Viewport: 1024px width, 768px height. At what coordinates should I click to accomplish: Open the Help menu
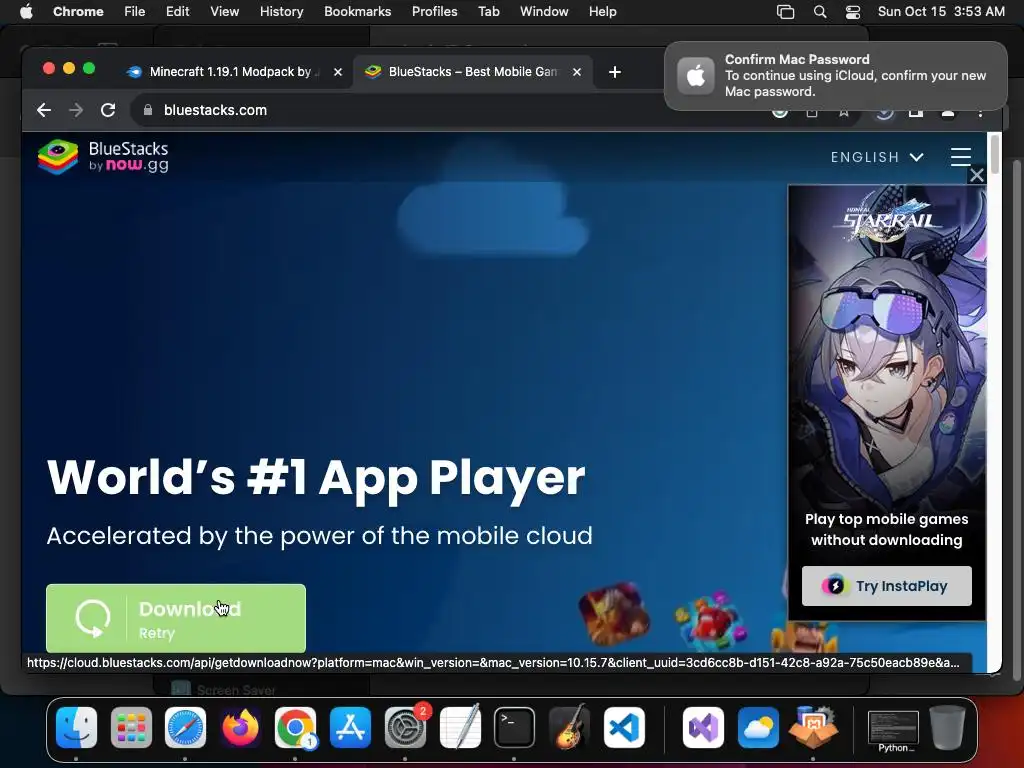[602, 12]
